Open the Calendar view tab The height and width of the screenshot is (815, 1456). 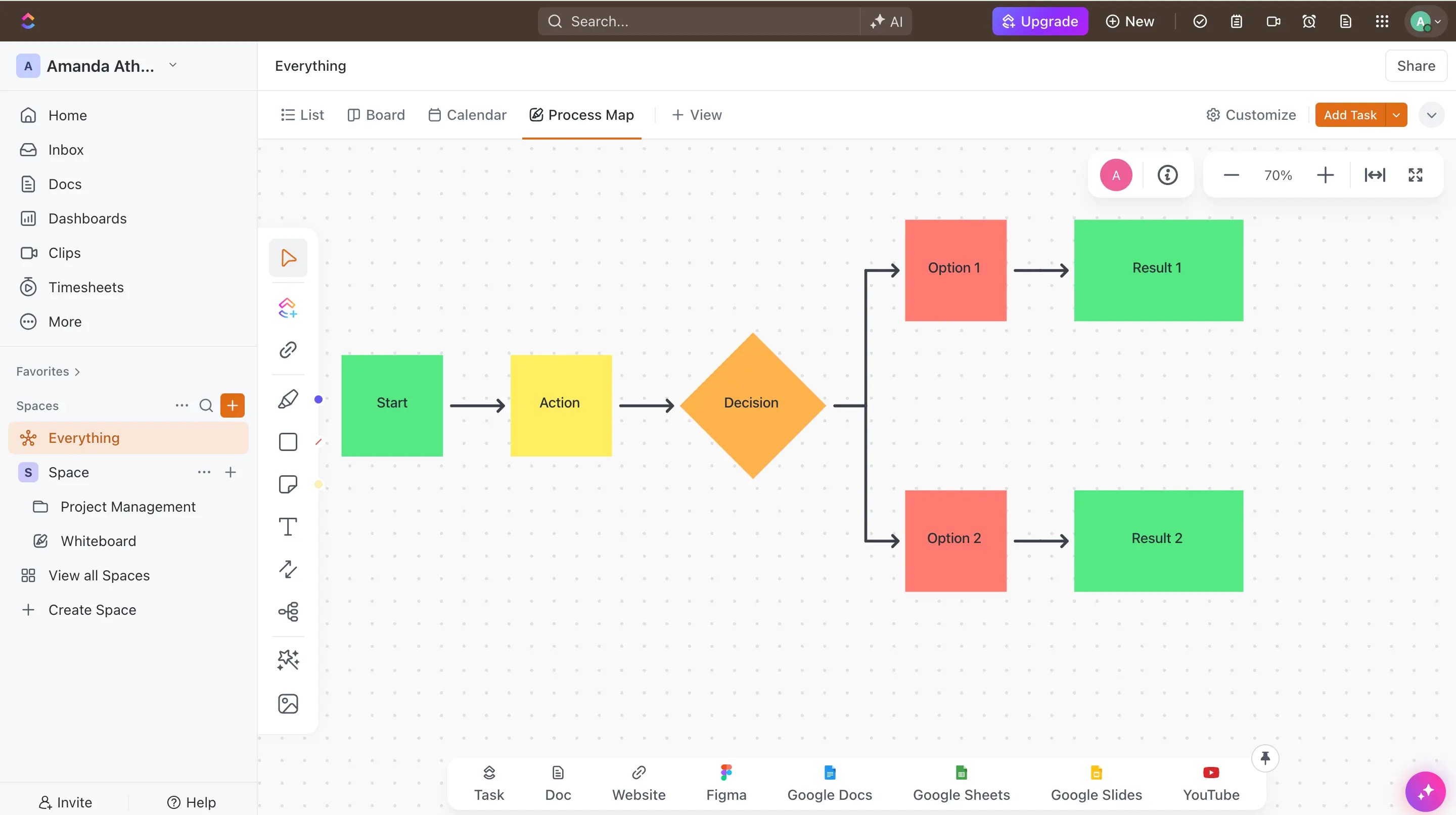pyautogui.click(x=468, y=115)
